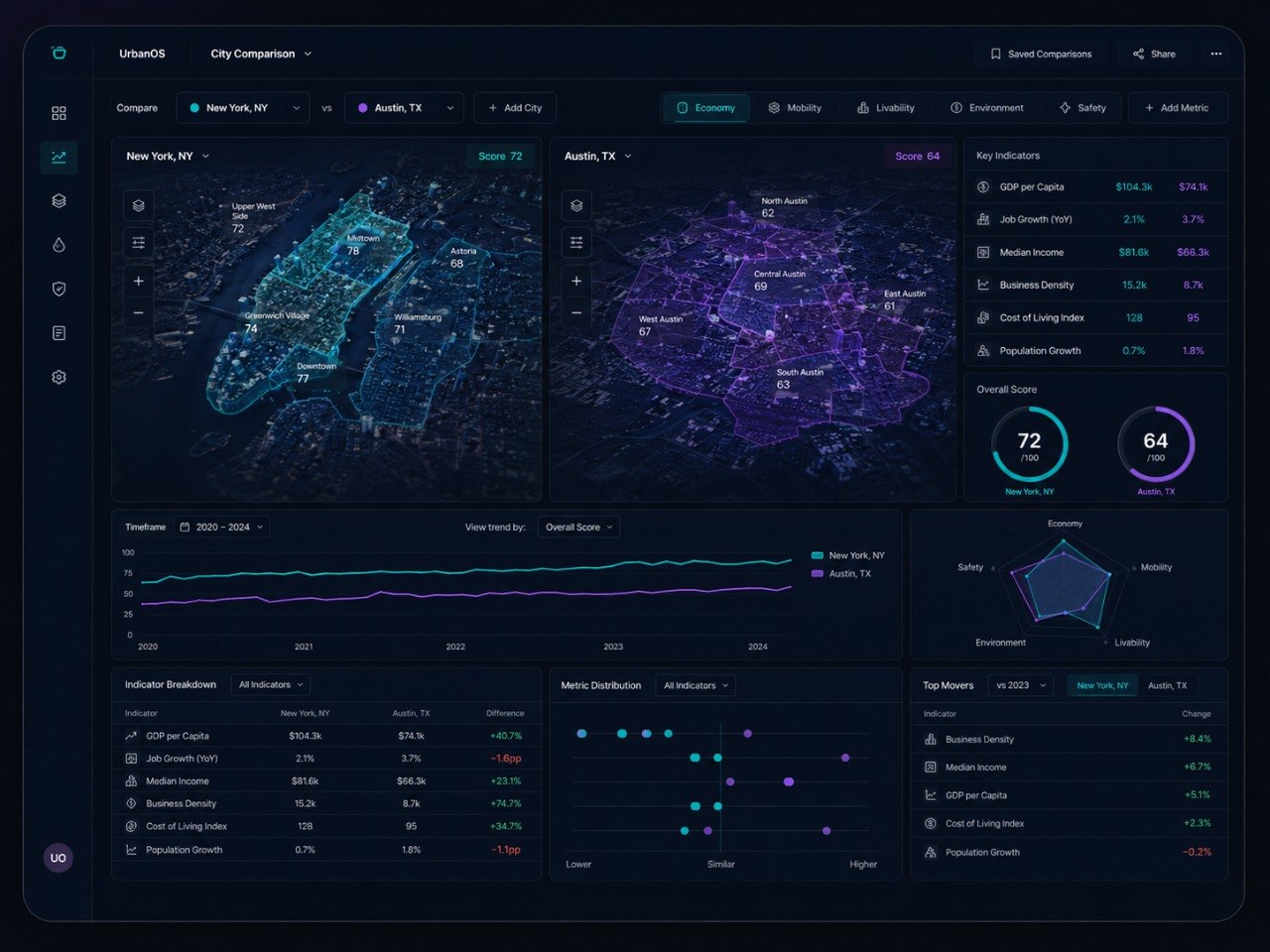Open the dashboard grid icon in sidebar
The width and height of the screenshot is (1270, 952).
pos(59,113)
